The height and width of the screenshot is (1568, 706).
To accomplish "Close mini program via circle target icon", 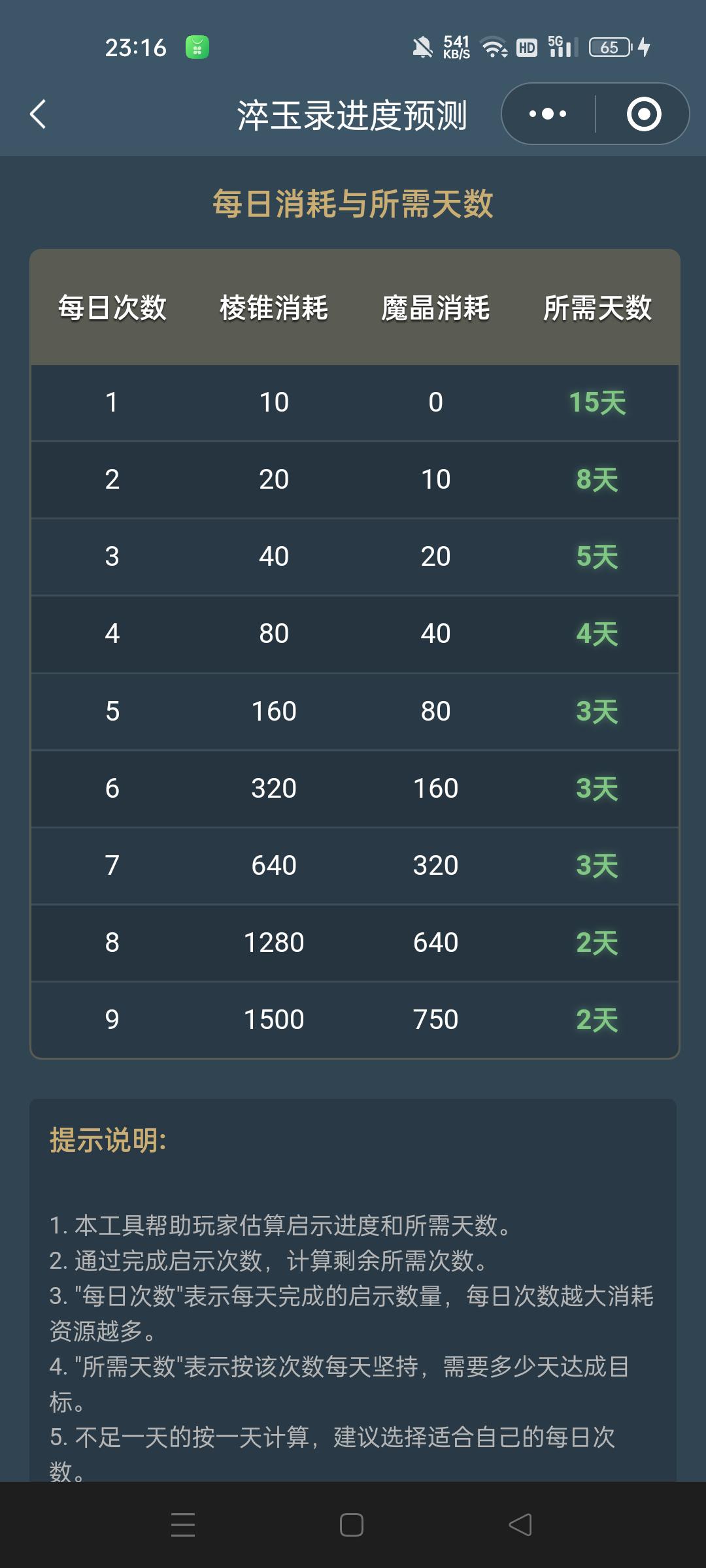I will (x=643, y=114).
